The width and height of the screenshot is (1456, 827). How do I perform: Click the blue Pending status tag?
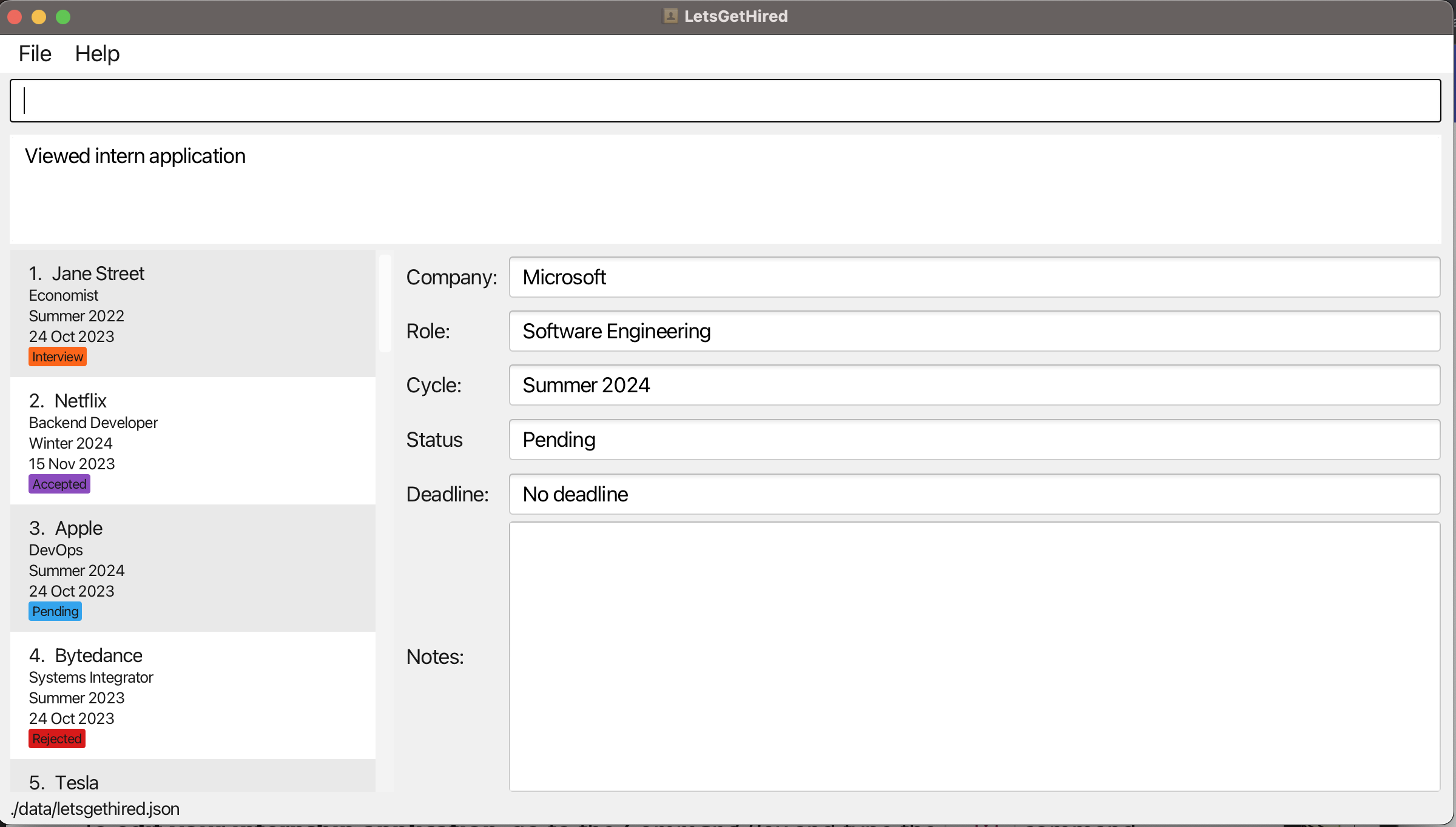(55, 611)
